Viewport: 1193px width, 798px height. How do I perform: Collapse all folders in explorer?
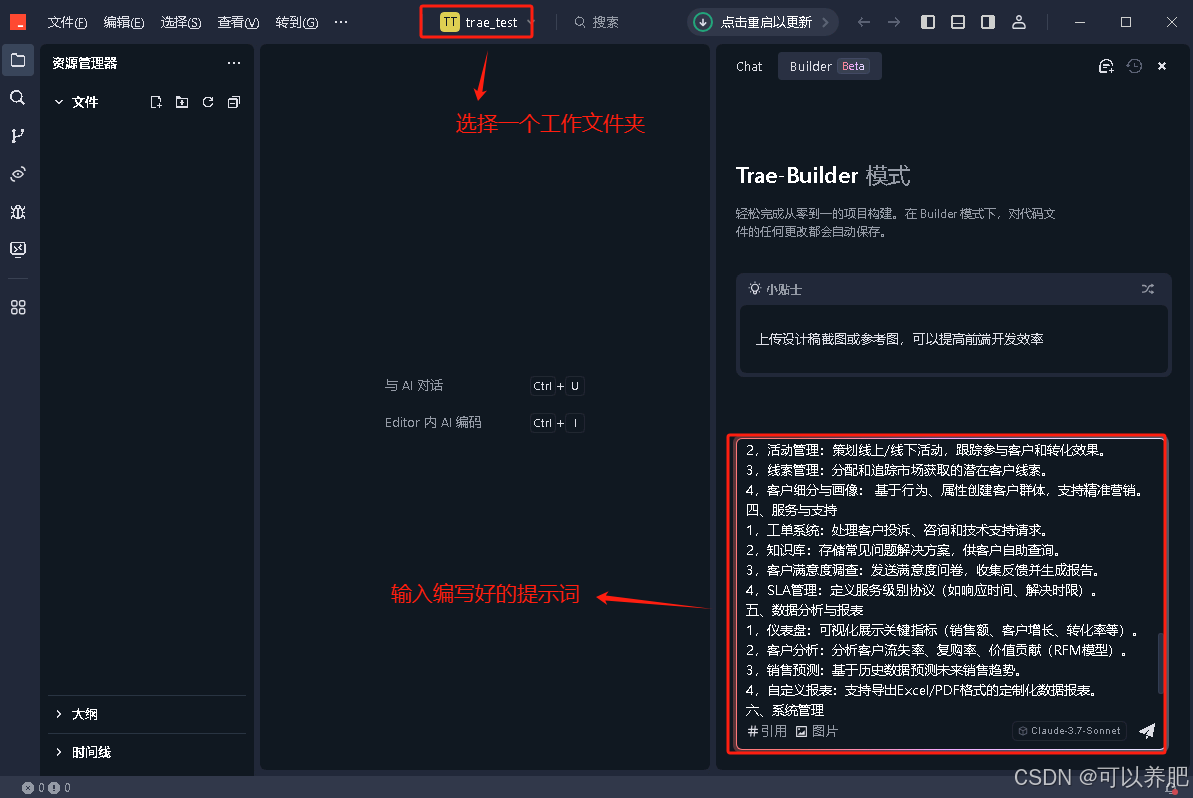point(234,102)
